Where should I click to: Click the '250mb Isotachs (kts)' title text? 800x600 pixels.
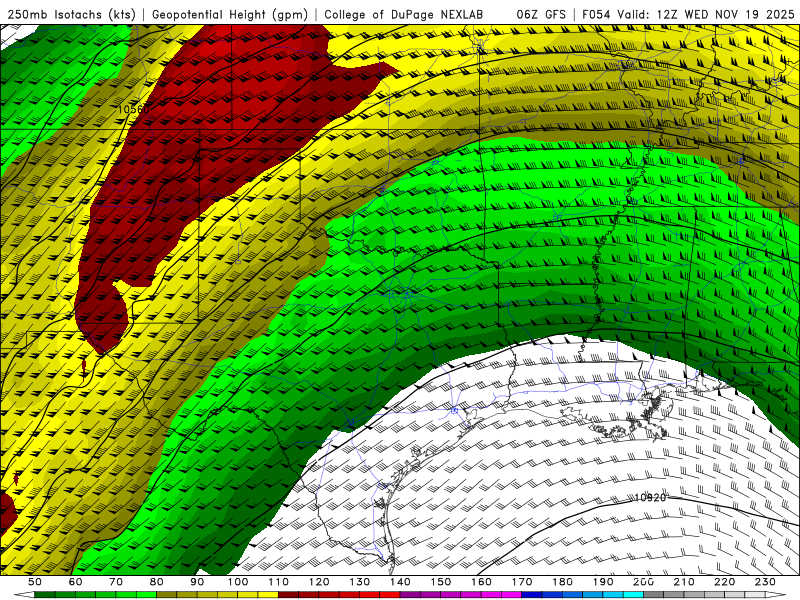[x=71, y=15]
